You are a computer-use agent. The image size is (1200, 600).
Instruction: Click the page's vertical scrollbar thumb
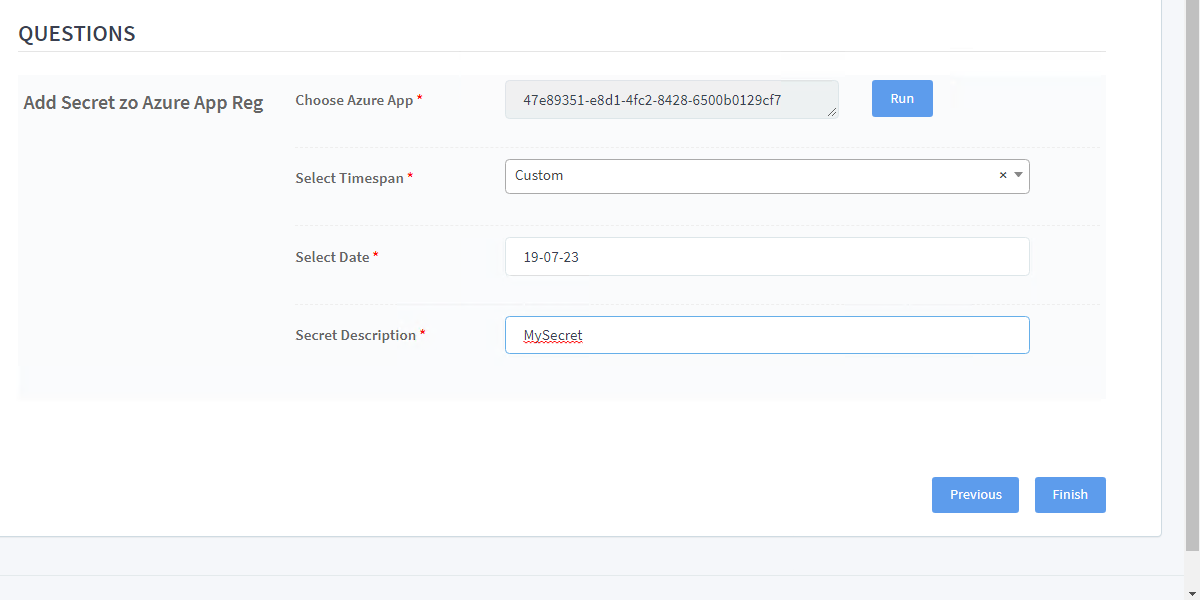click(1191, 270)
